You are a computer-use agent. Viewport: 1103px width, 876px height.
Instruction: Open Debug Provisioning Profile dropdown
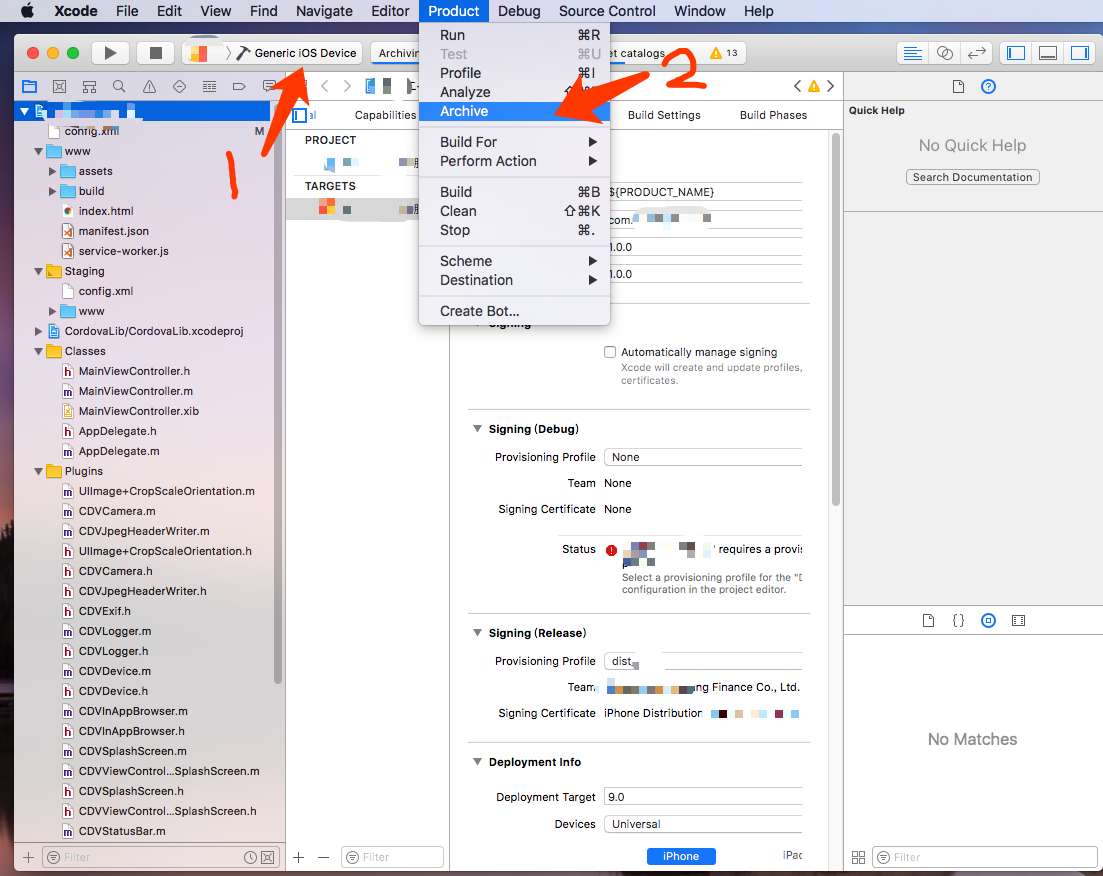(703, 457)
